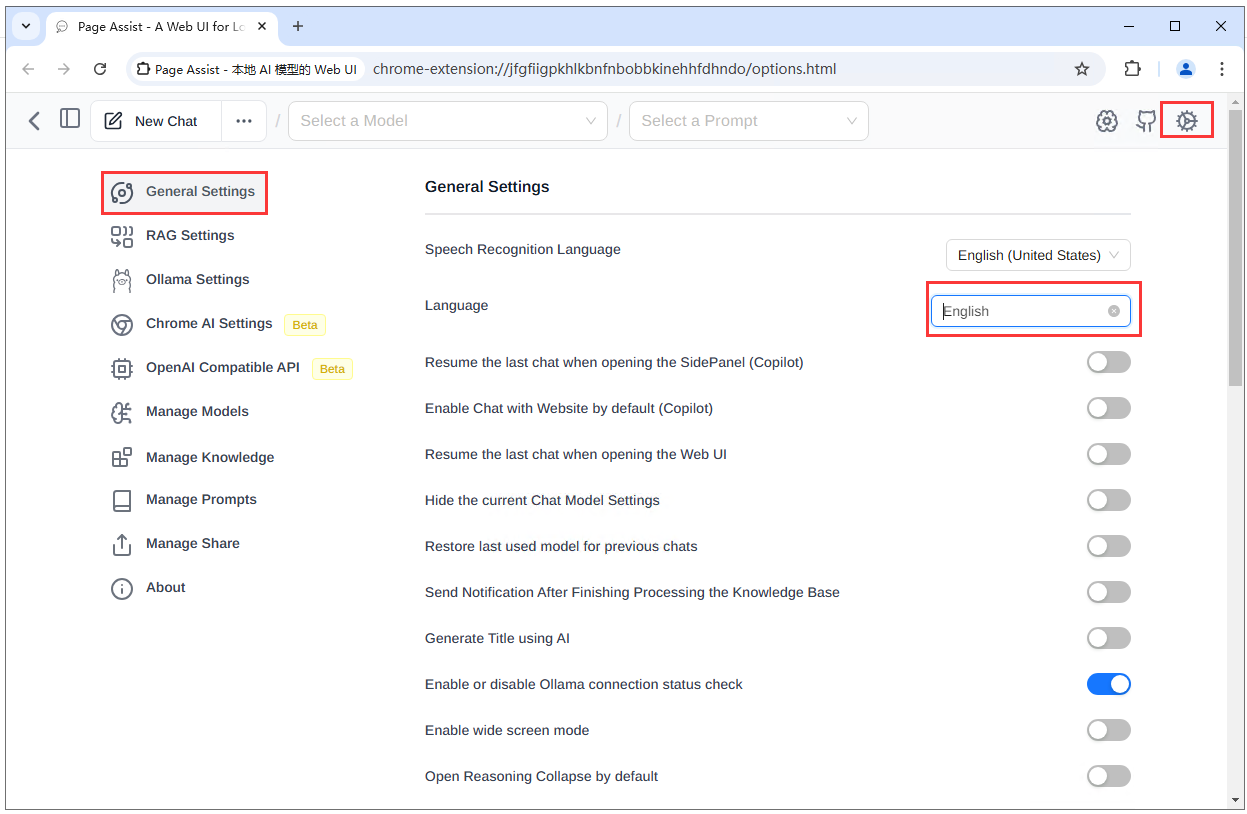This screenshot has width=1247, height=814.
Task: Click the browser back arrow
Action: [28, 69]
